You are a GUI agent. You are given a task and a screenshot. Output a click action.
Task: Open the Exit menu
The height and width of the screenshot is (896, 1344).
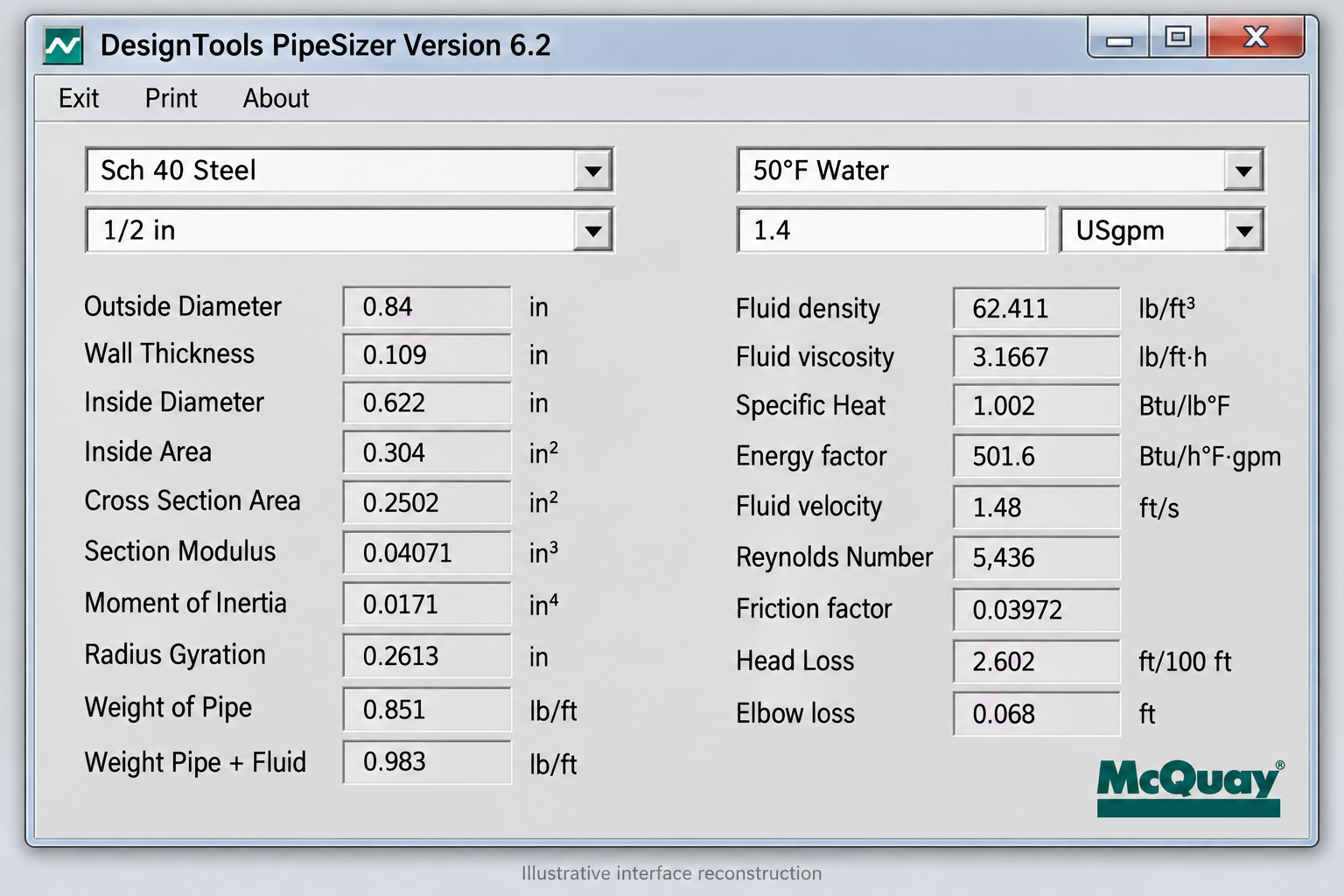point(79,98)
